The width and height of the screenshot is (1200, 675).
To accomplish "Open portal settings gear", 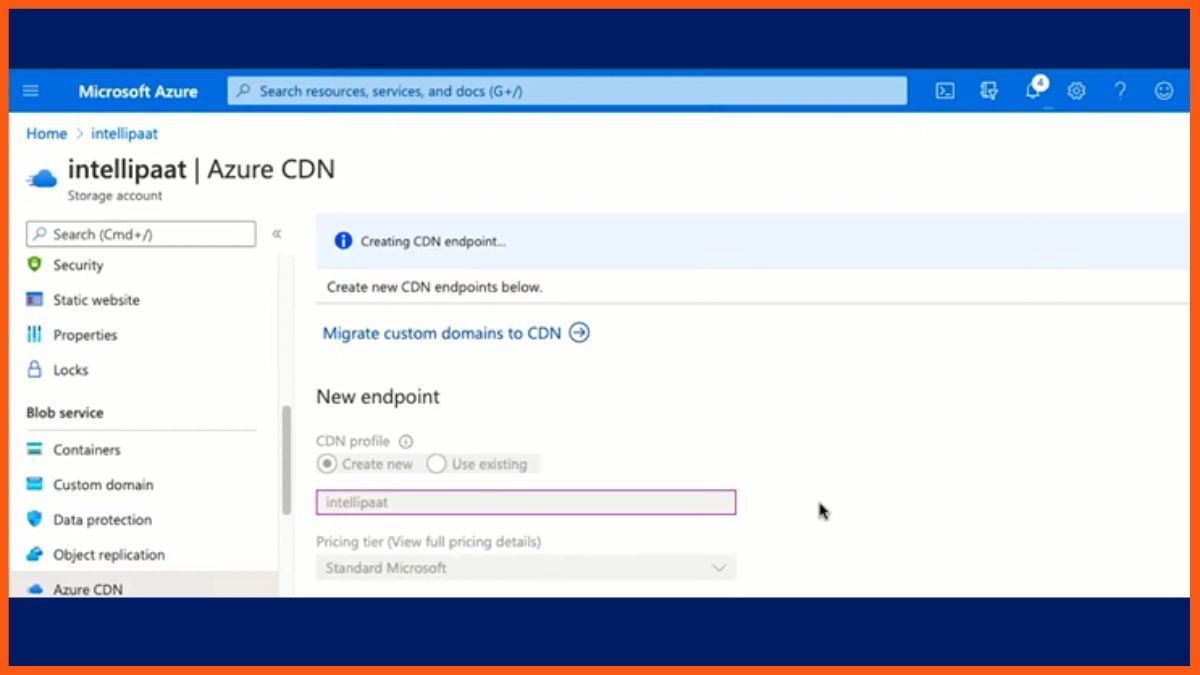I will click(x=1076, y=91).
